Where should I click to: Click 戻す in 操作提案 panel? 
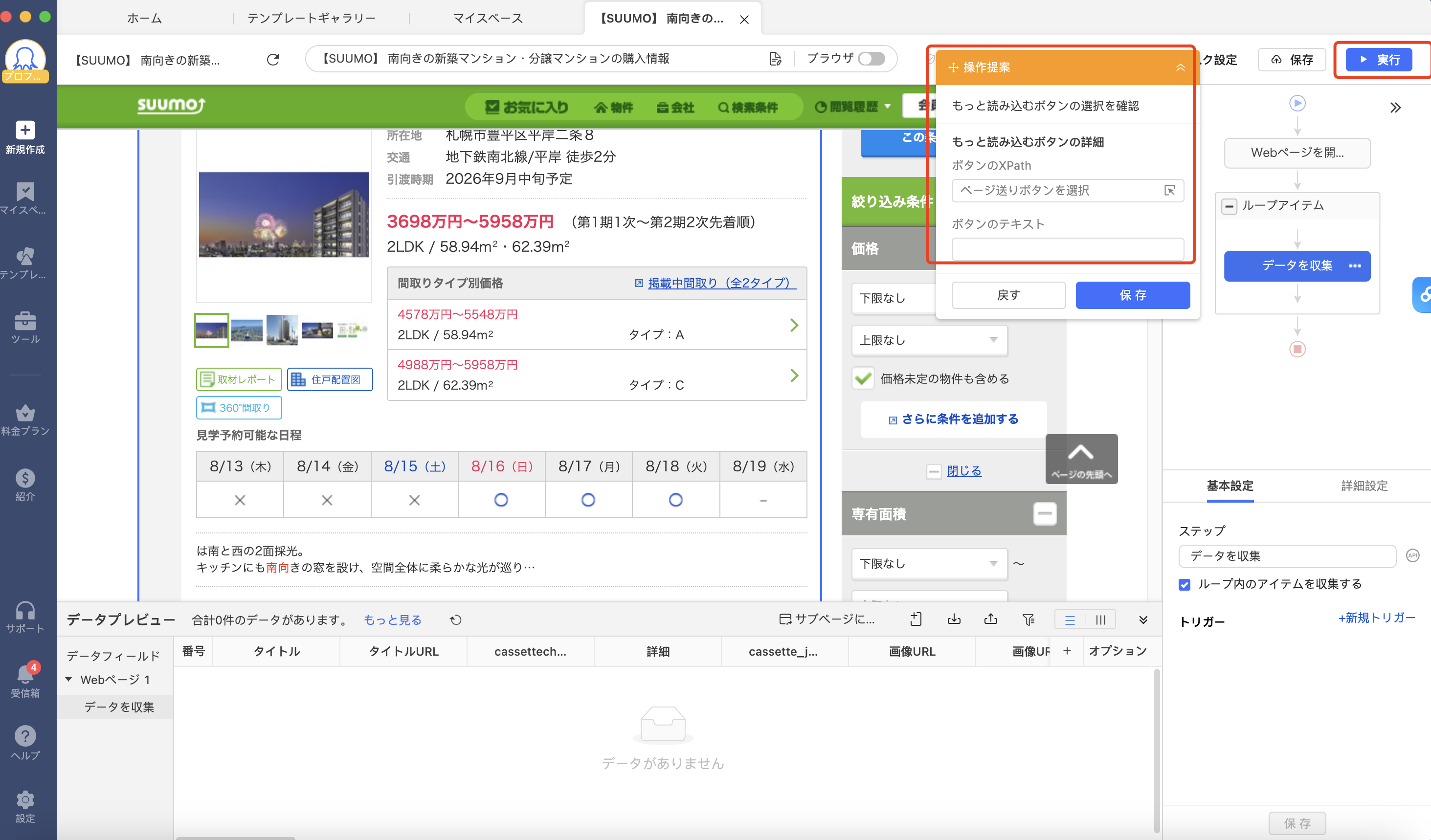click(1008, 295)
